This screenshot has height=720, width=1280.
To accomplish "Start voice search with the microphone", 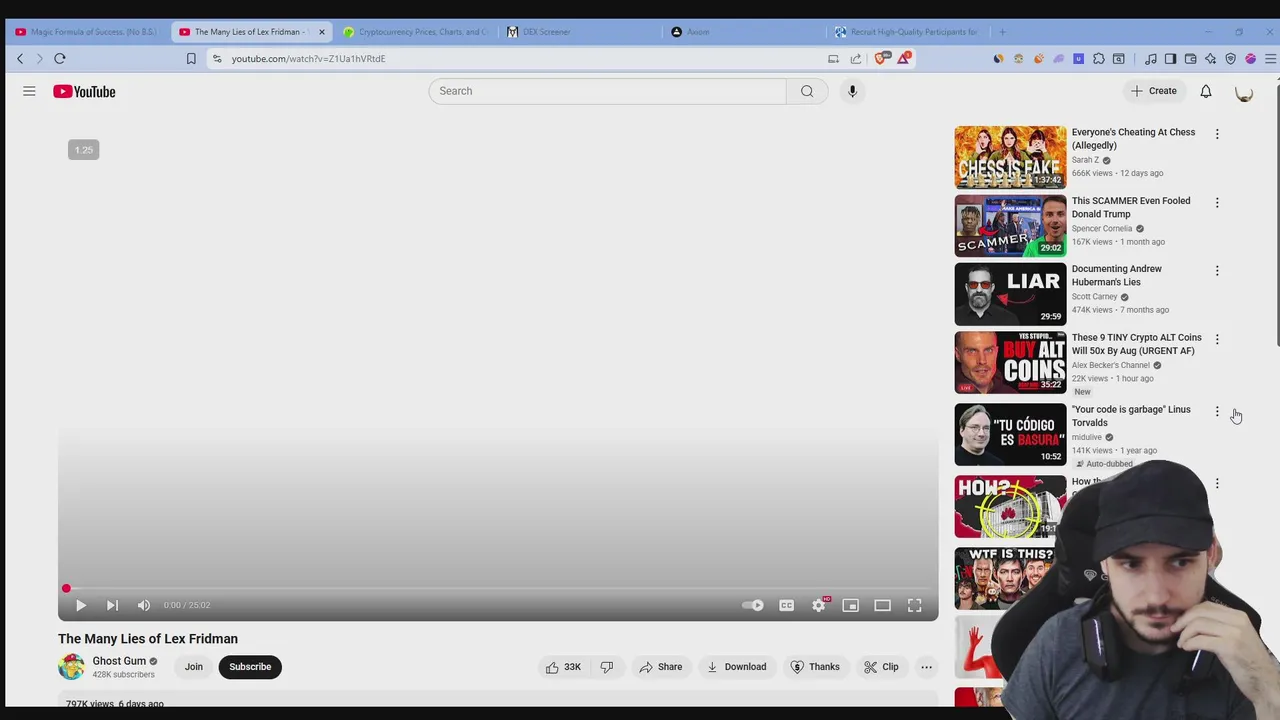I will click(x=852, y=91).
